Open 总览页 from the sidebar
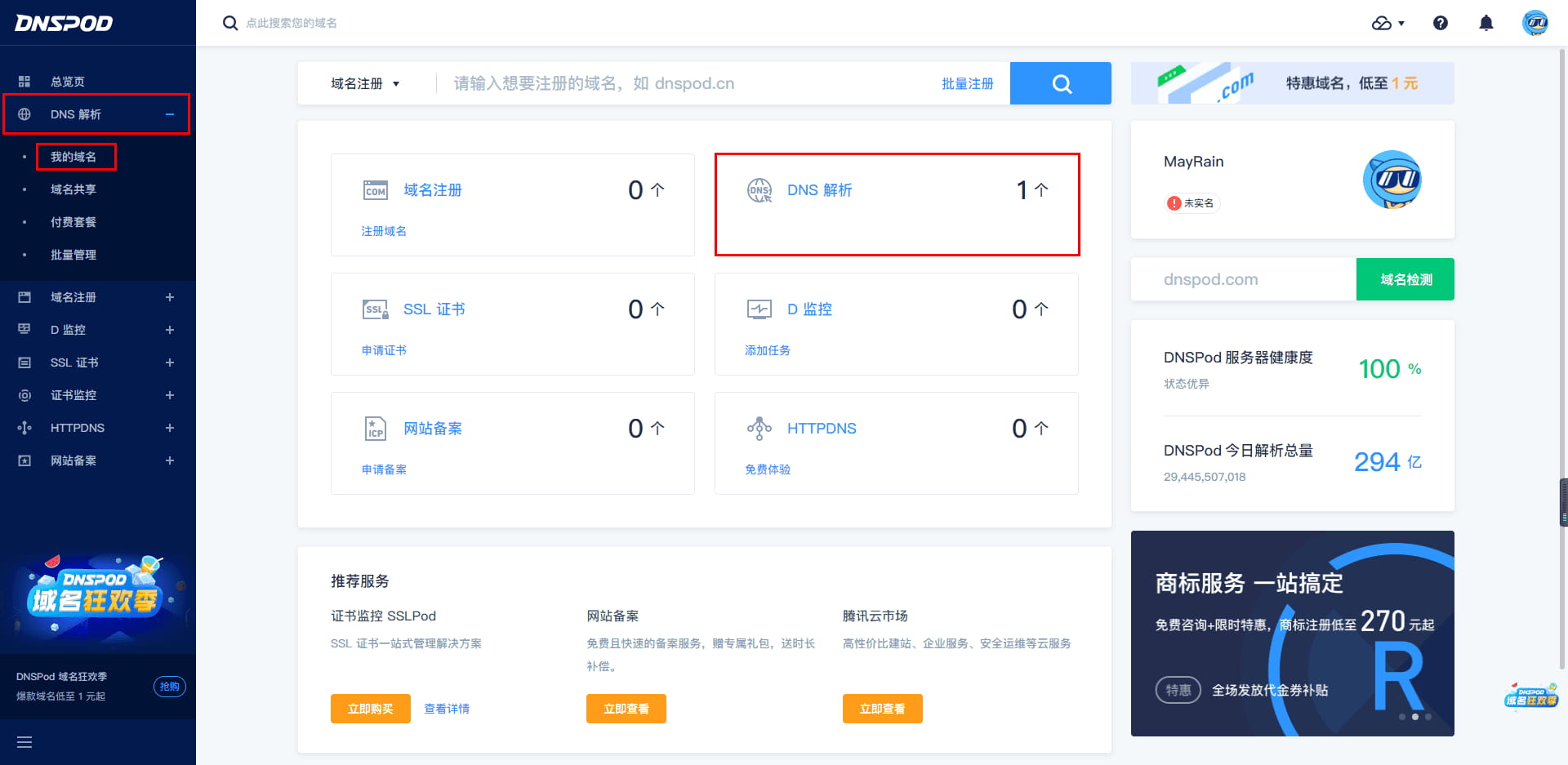The height and width of the screenshot is (765, 1568). click(67, 82)
